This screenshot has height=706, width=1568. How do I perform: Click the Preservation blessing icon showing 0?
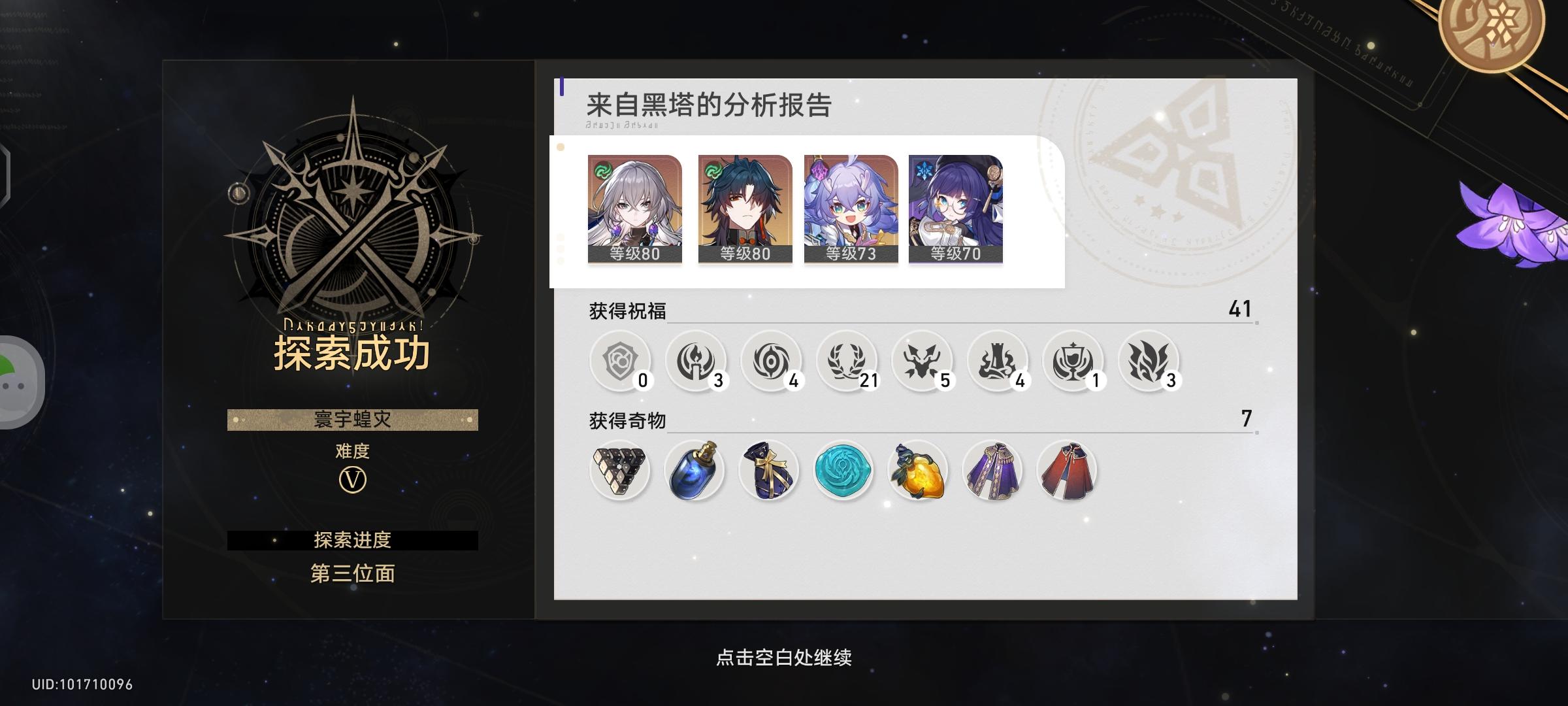(x=620, y=361)
